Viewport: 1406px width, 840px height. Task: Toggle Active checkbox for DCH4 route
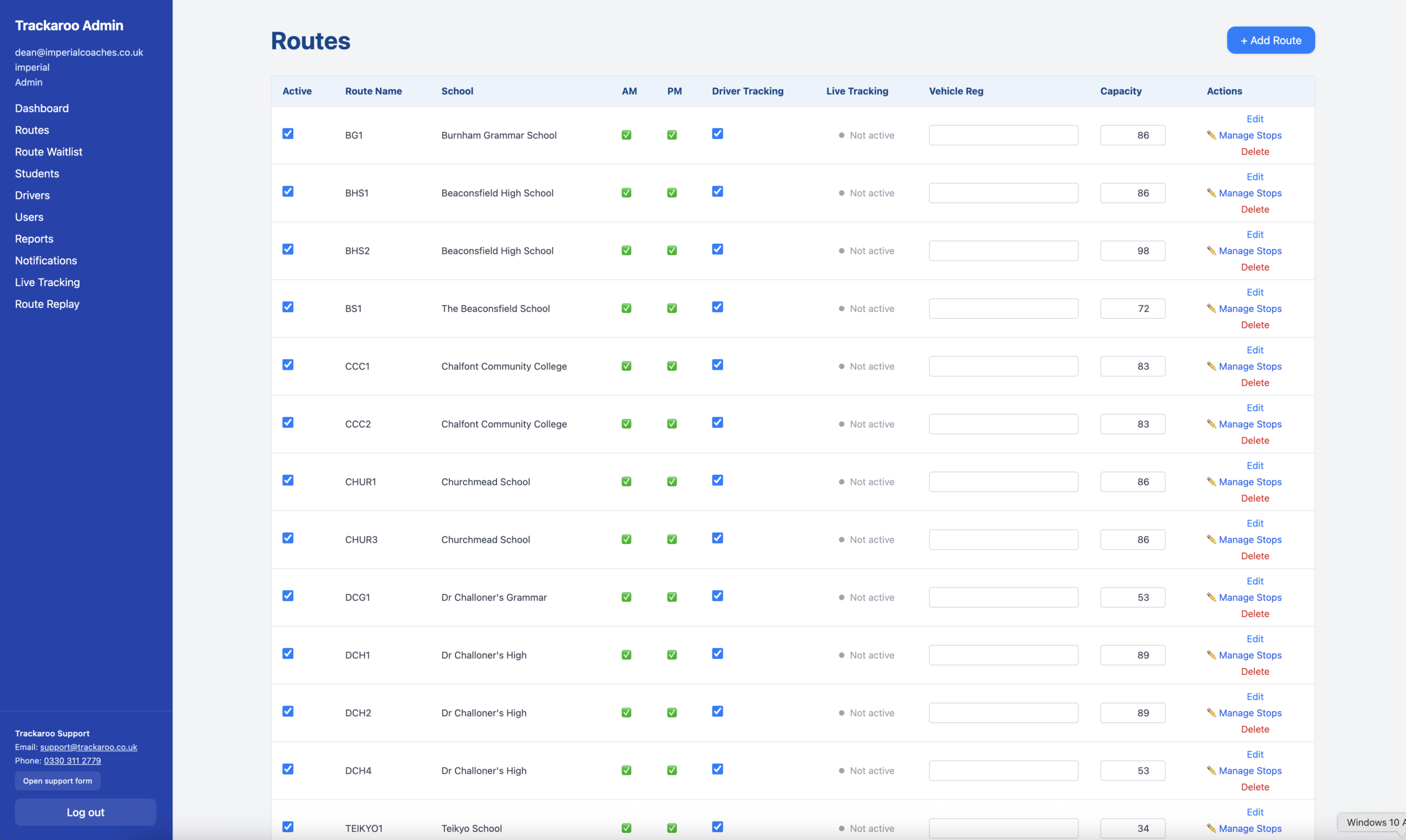click(x=288, y=769)
